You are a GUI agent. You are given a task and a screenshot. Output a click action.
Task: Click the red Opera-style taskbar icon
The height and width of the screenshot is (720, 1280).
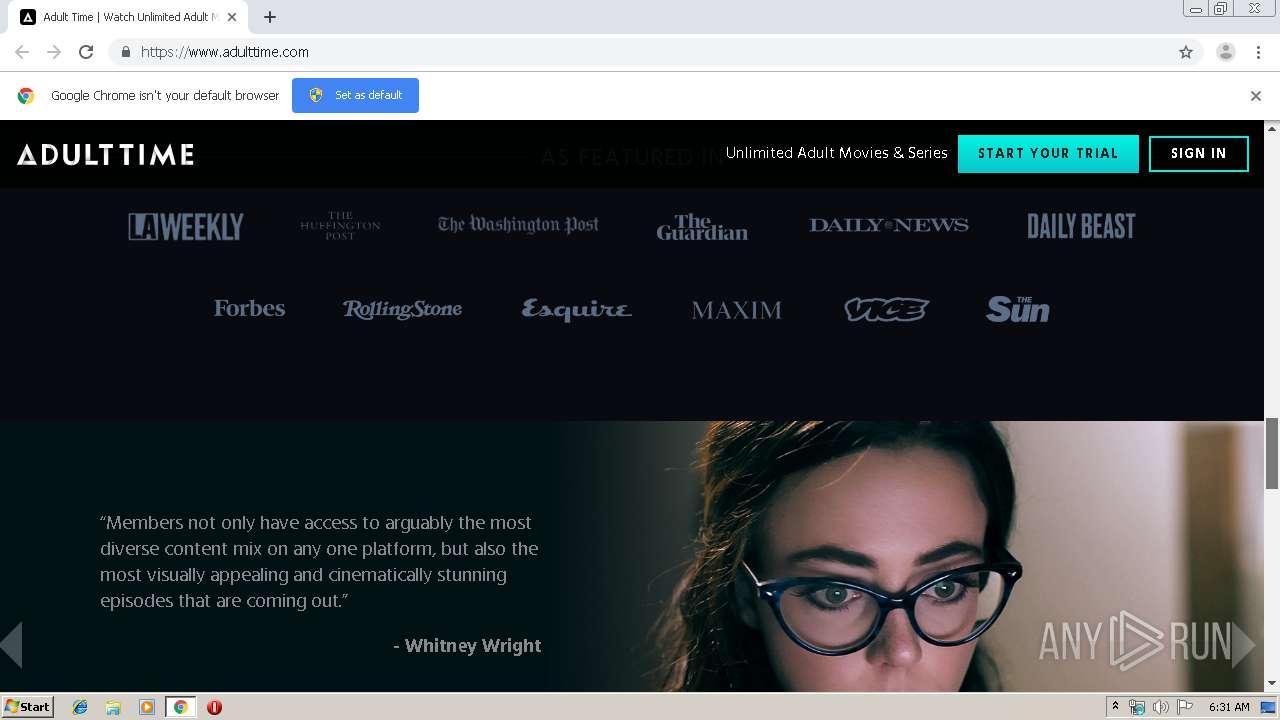214,707
